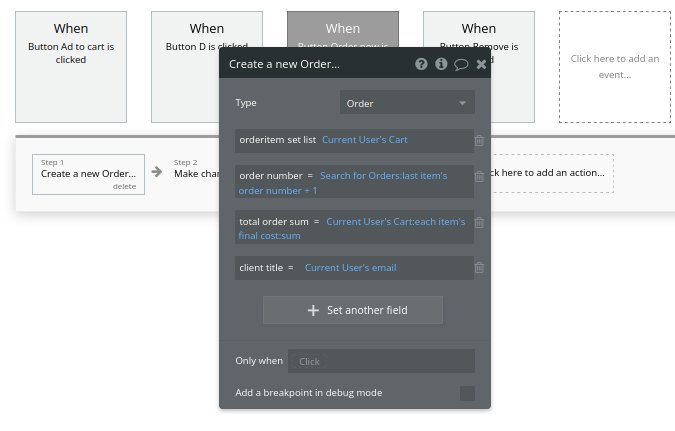This screenshot has width=675, height=431.
Task: Click here to add an event
Action: tap(614, 66)
